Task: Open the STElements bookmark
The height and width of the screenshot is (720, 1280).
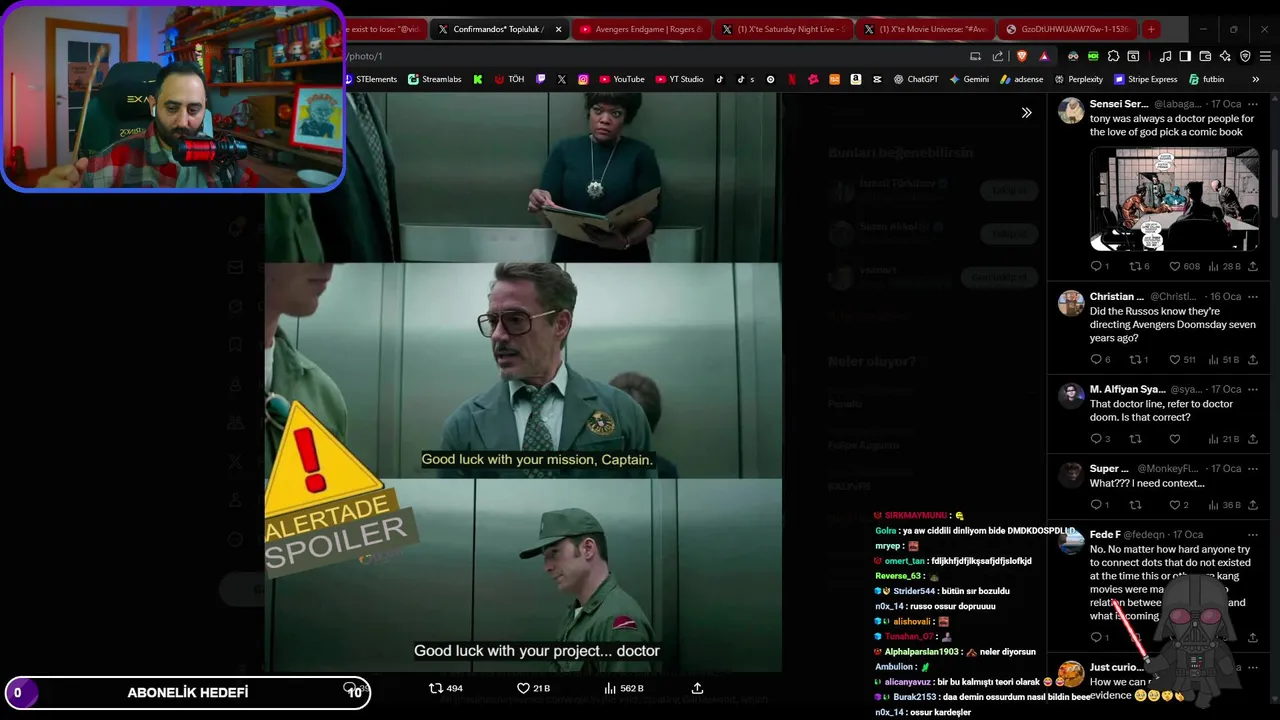Action: click(x=370, y=79)
